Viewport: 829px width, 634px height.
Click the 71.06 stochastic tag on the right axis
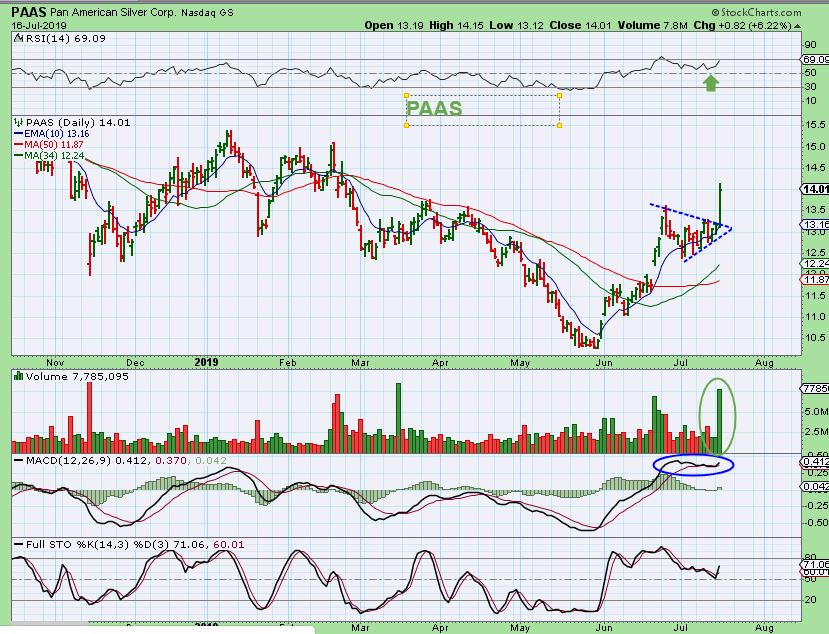point(815,565)
